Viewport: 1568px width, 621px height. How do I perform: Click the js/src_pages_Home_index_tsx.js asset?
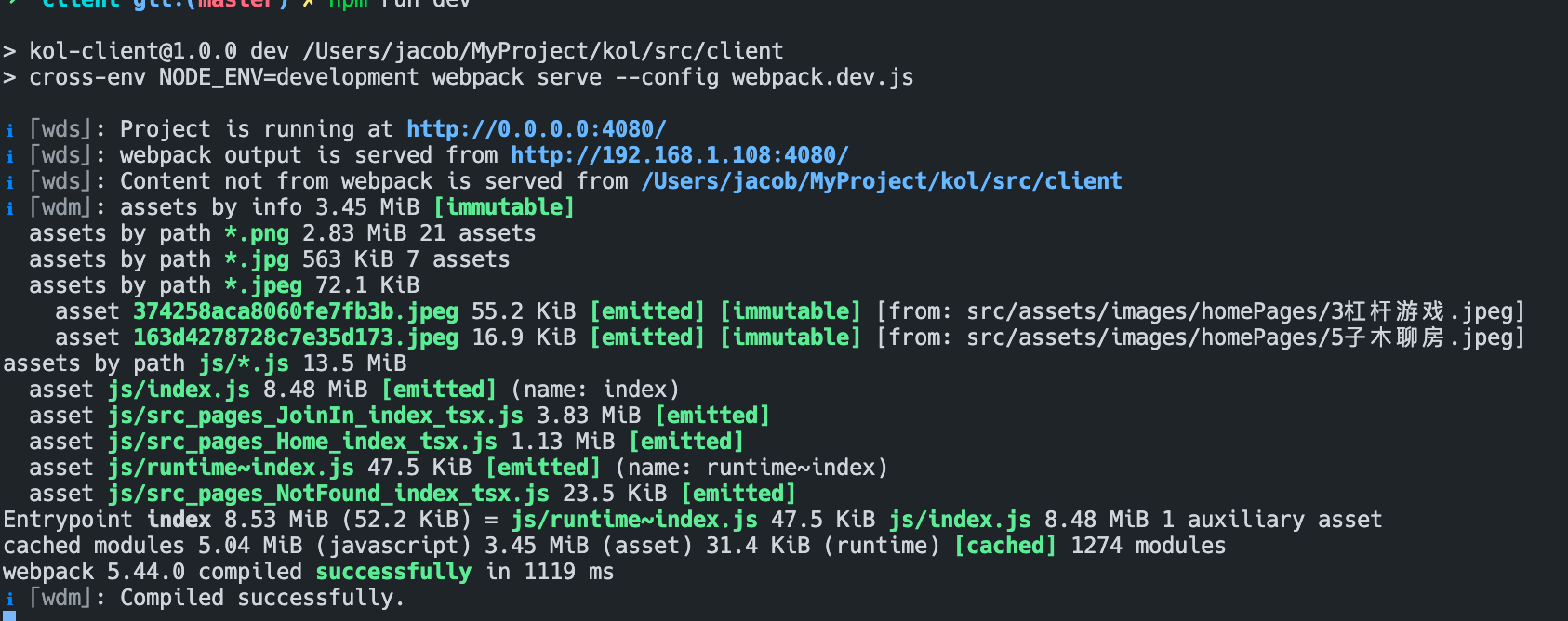coord(301,442)
